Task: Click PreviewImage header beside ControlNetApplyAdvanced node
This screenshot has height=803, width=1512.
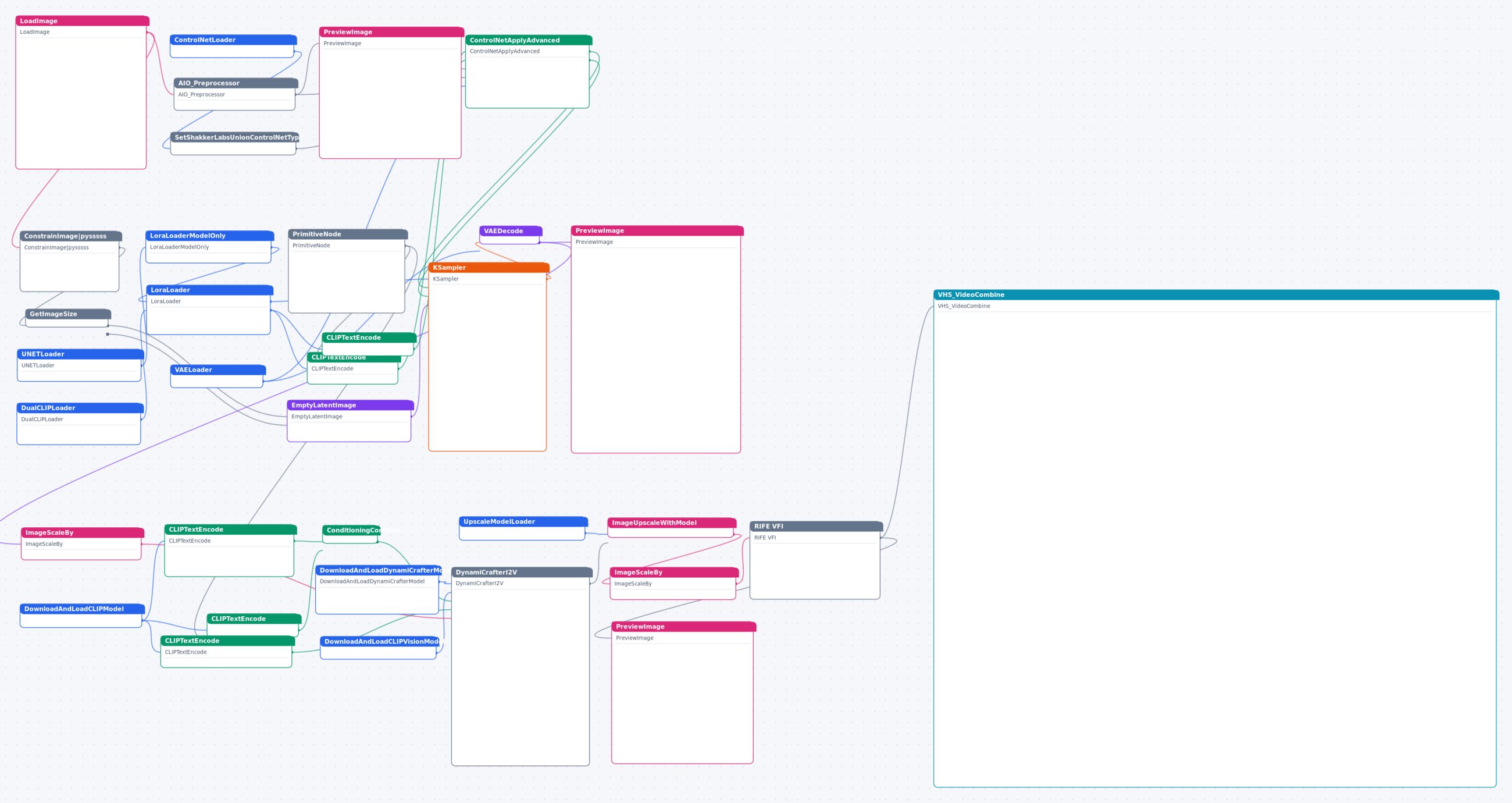Action: coord(391,33)
